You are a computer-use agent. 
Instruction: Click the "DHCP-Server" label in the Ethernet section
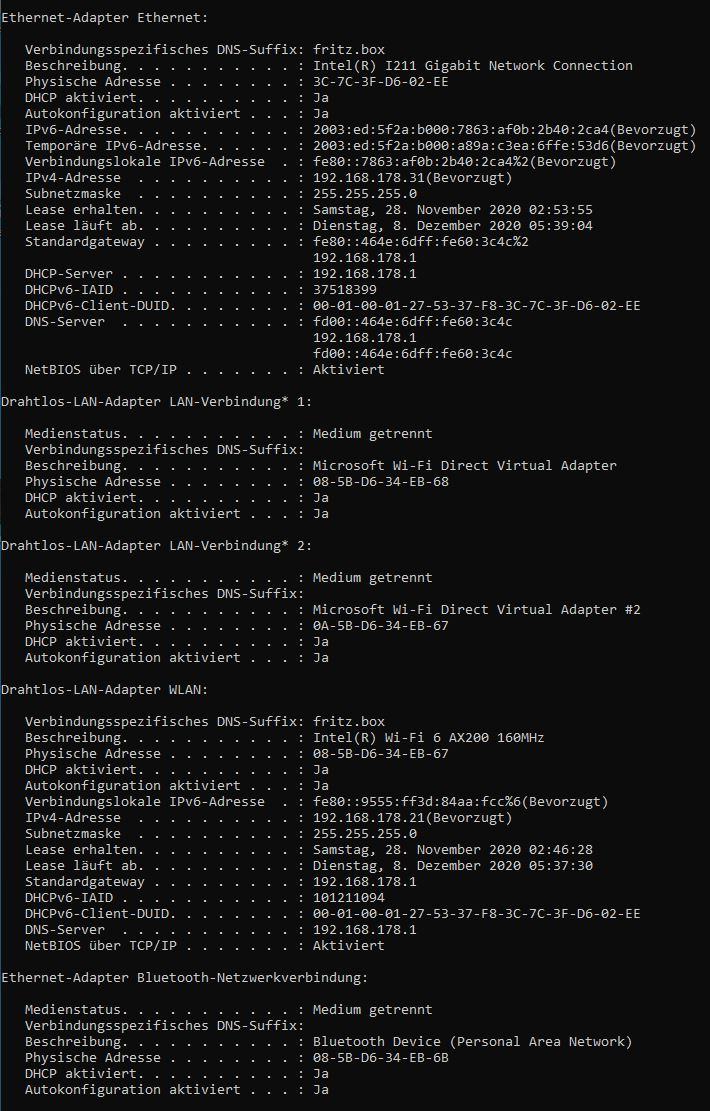click(x=69, y=273)
